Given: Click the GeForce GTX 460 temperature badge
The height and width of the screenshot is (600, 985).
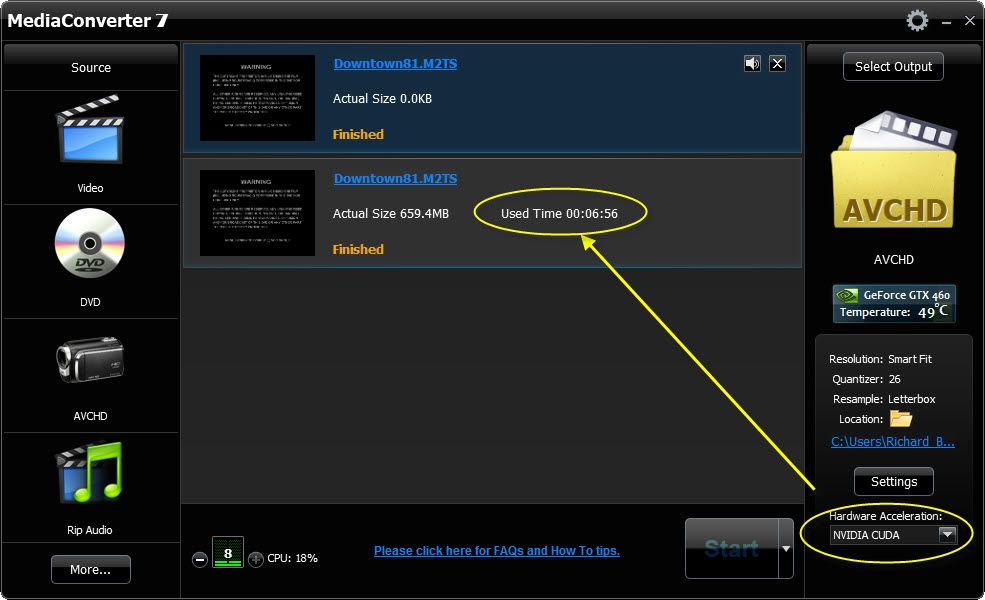Looking at the screenshot, I should tap(894, 303).
